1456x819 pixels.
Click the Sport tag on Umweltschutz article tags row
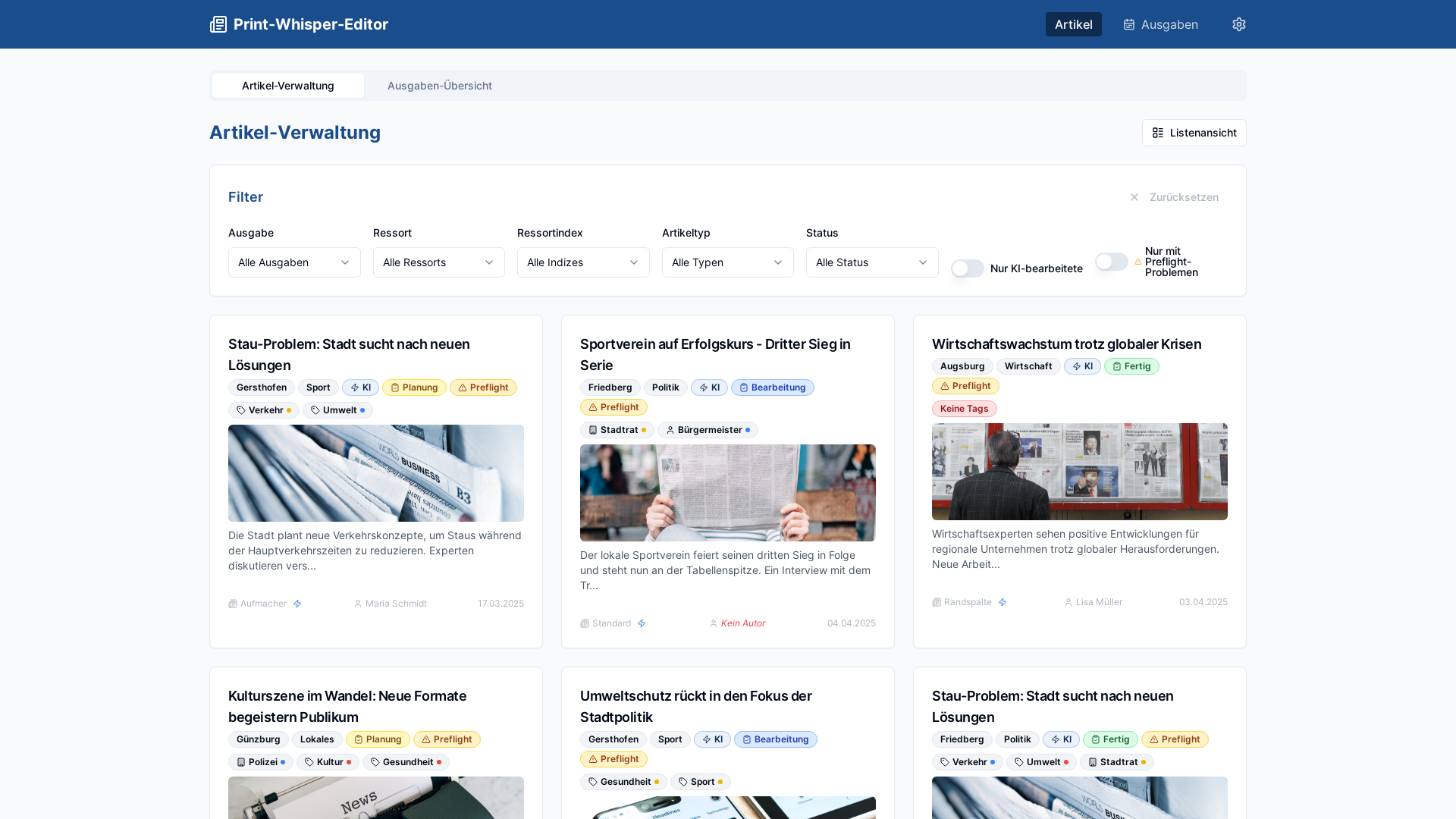point(700,782)
